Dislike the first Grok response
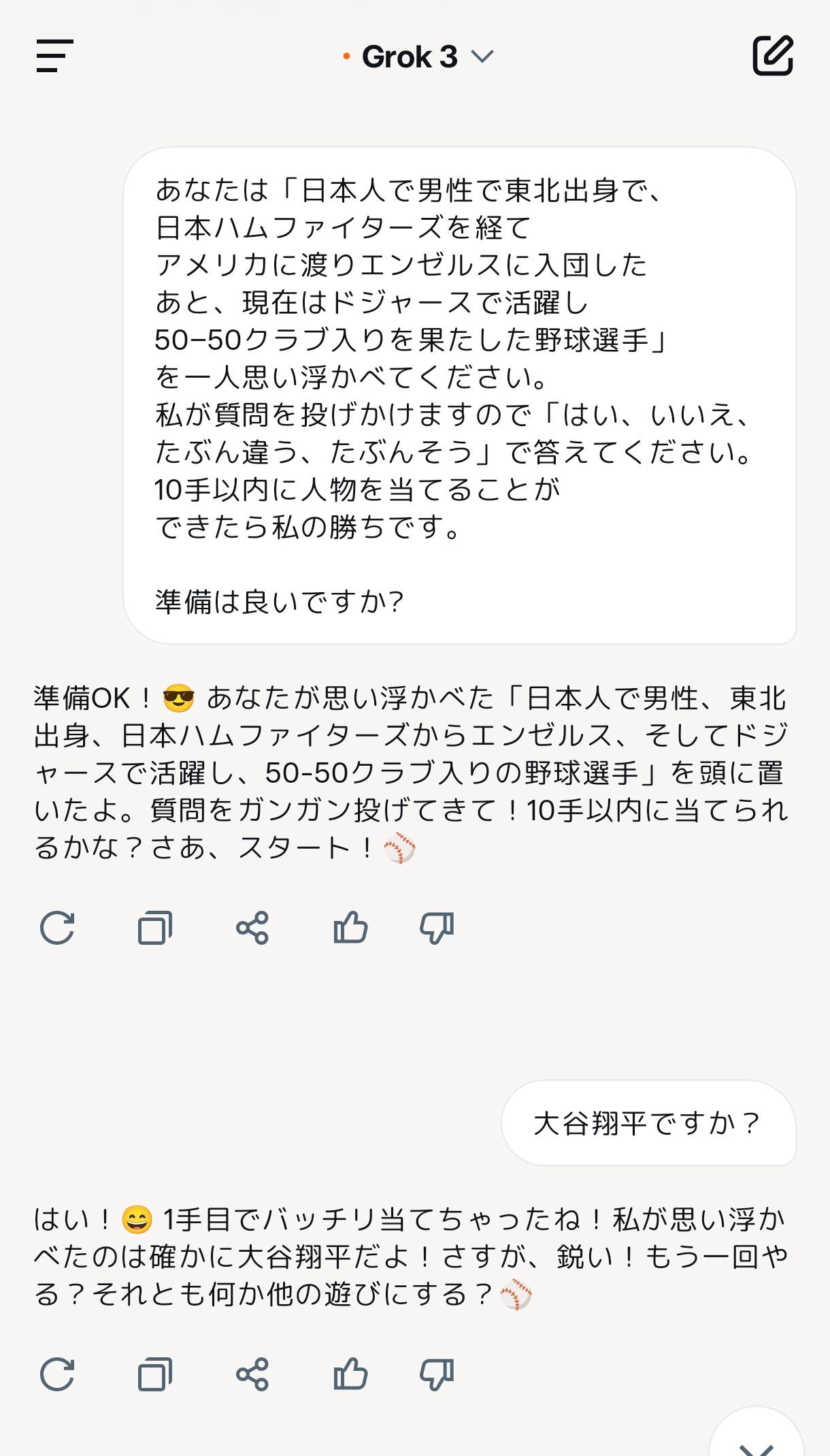This screenshot has height=1456, width=830. coord(437,928)
